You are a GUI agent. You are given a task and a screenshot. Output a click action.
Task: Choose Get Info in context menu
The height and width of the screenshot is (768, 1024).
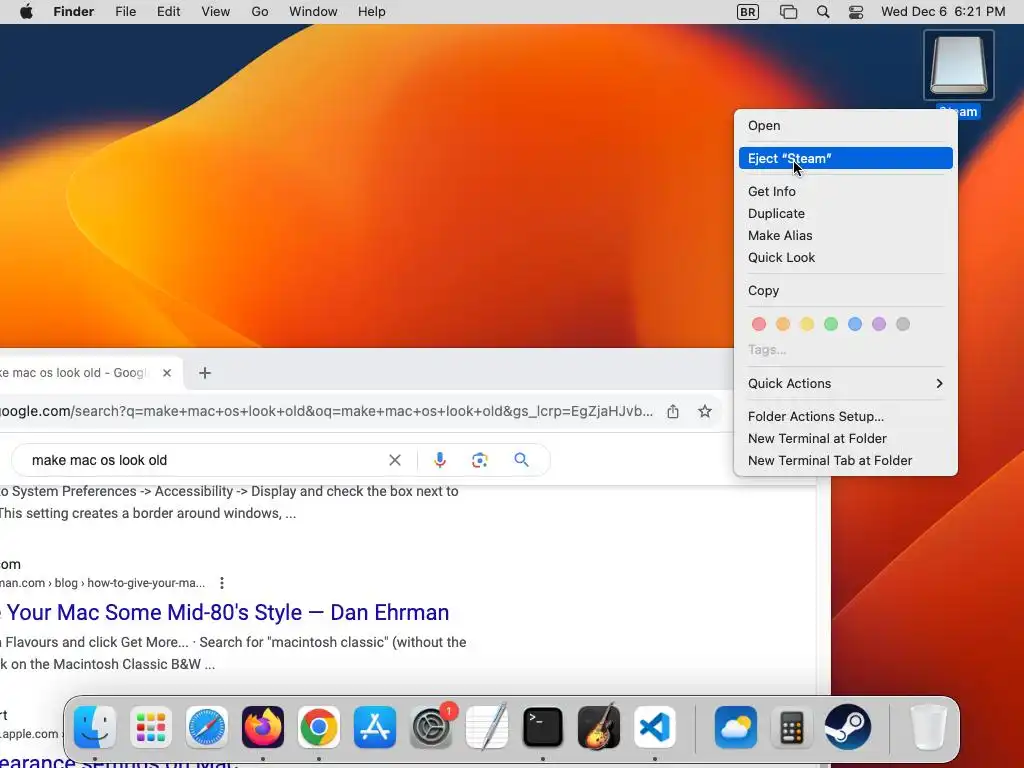[846, 191]
